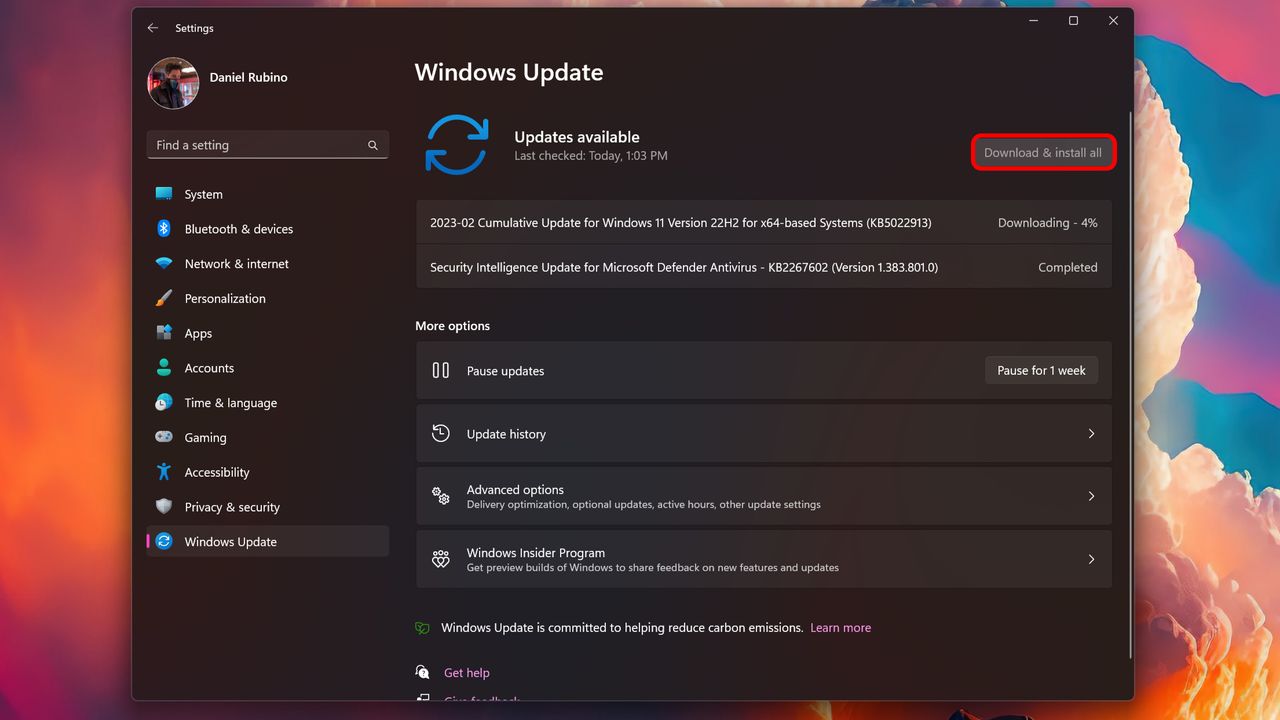Select the Personalization paintbrush icon

164,298
